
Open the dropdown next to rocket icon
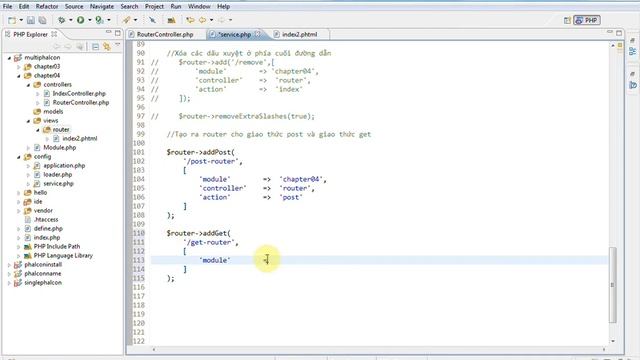[136, 20]
